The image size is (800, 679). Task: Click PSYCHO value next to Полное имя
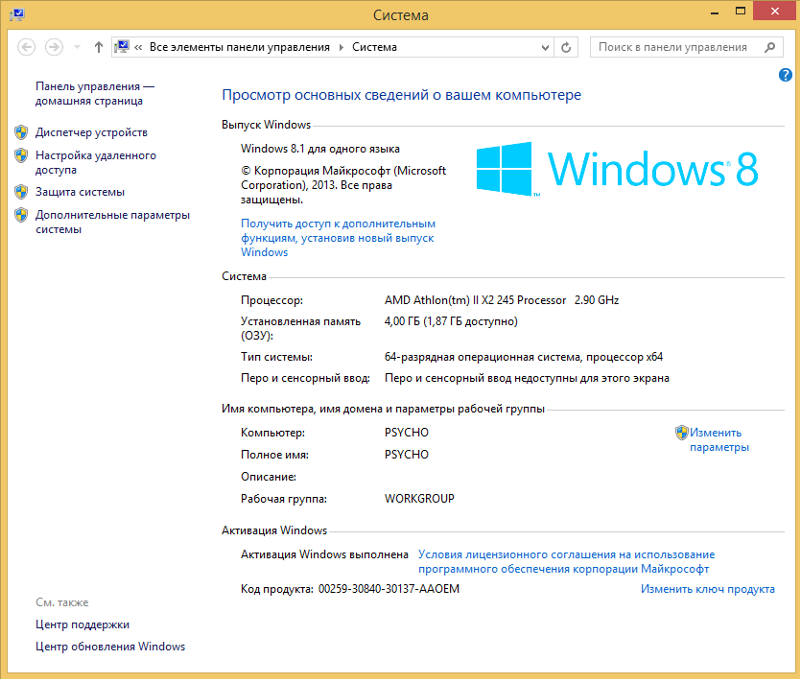click(x=407, y=455)
